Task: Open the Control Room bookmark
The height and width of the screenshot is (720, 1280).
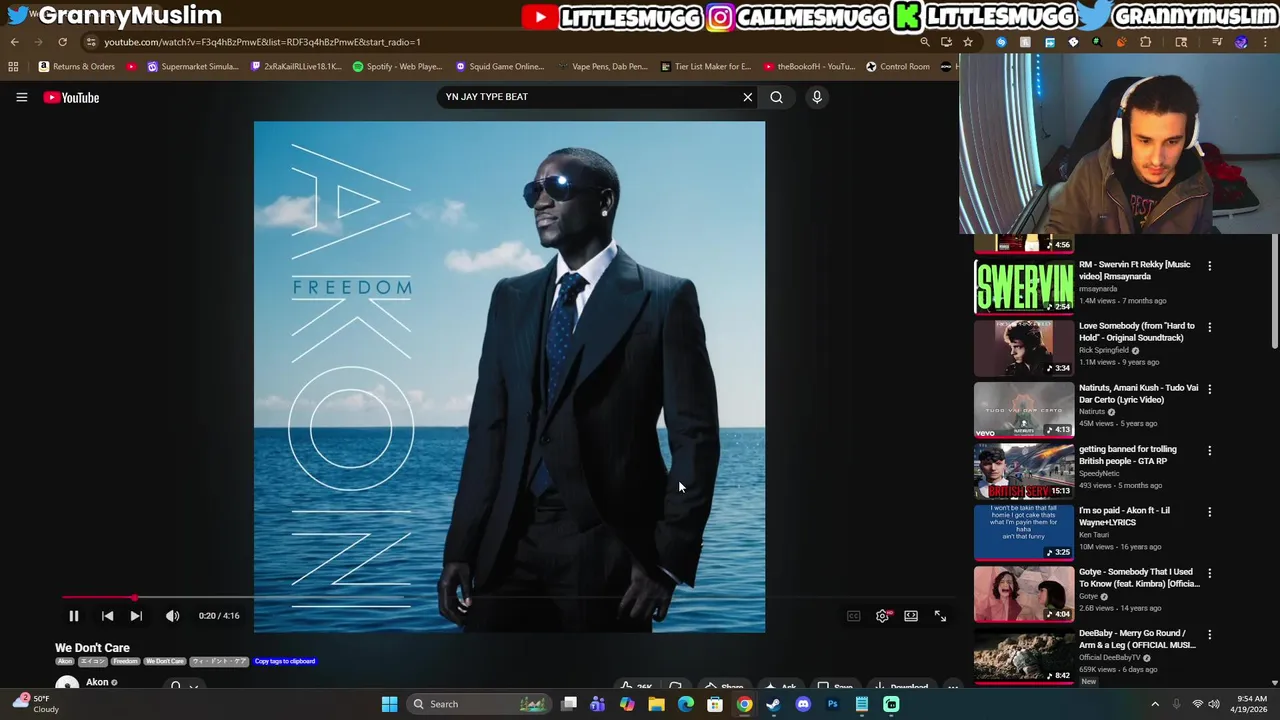Action: (x=898, y=67)
